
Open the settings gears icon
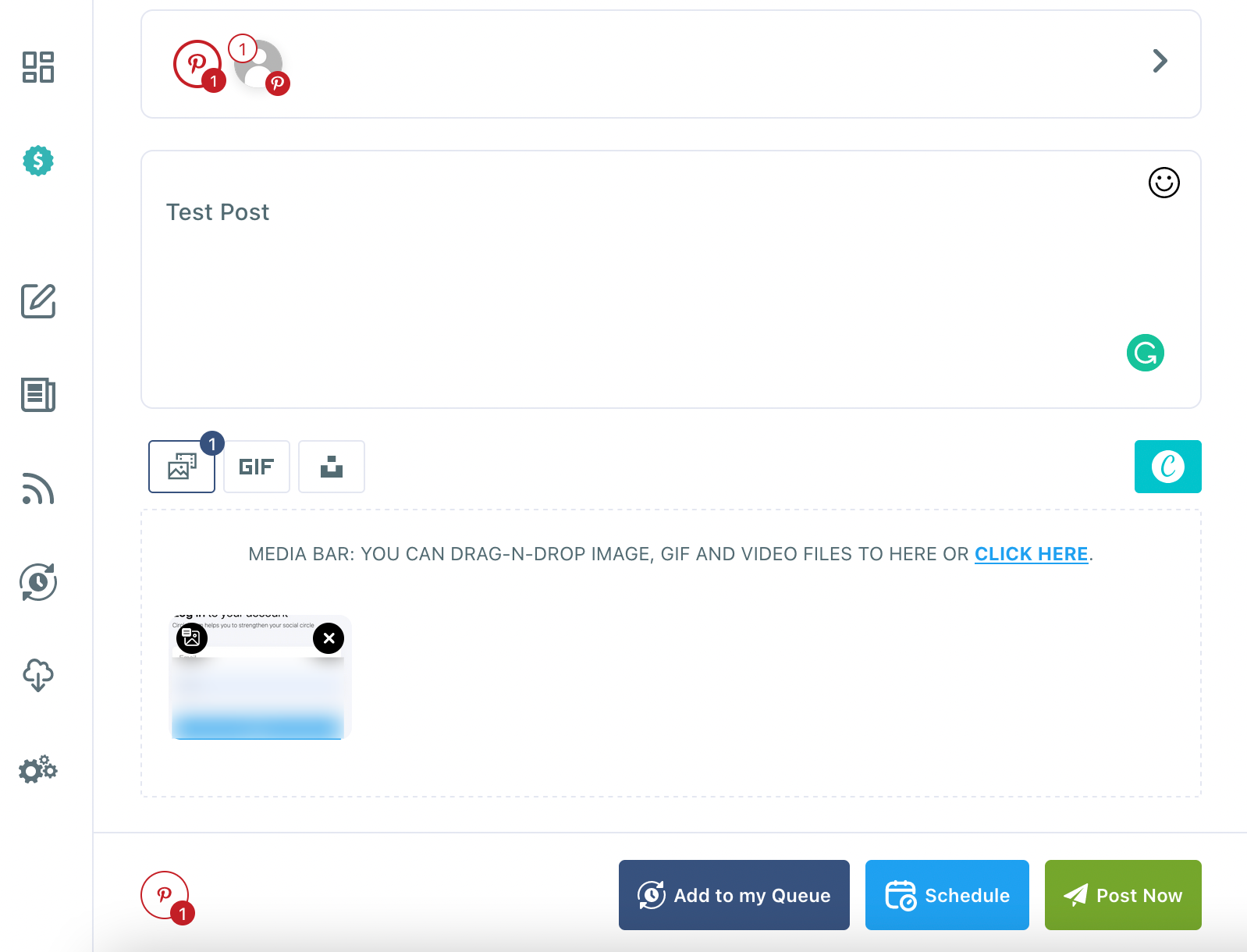click(x=38, y=769)
